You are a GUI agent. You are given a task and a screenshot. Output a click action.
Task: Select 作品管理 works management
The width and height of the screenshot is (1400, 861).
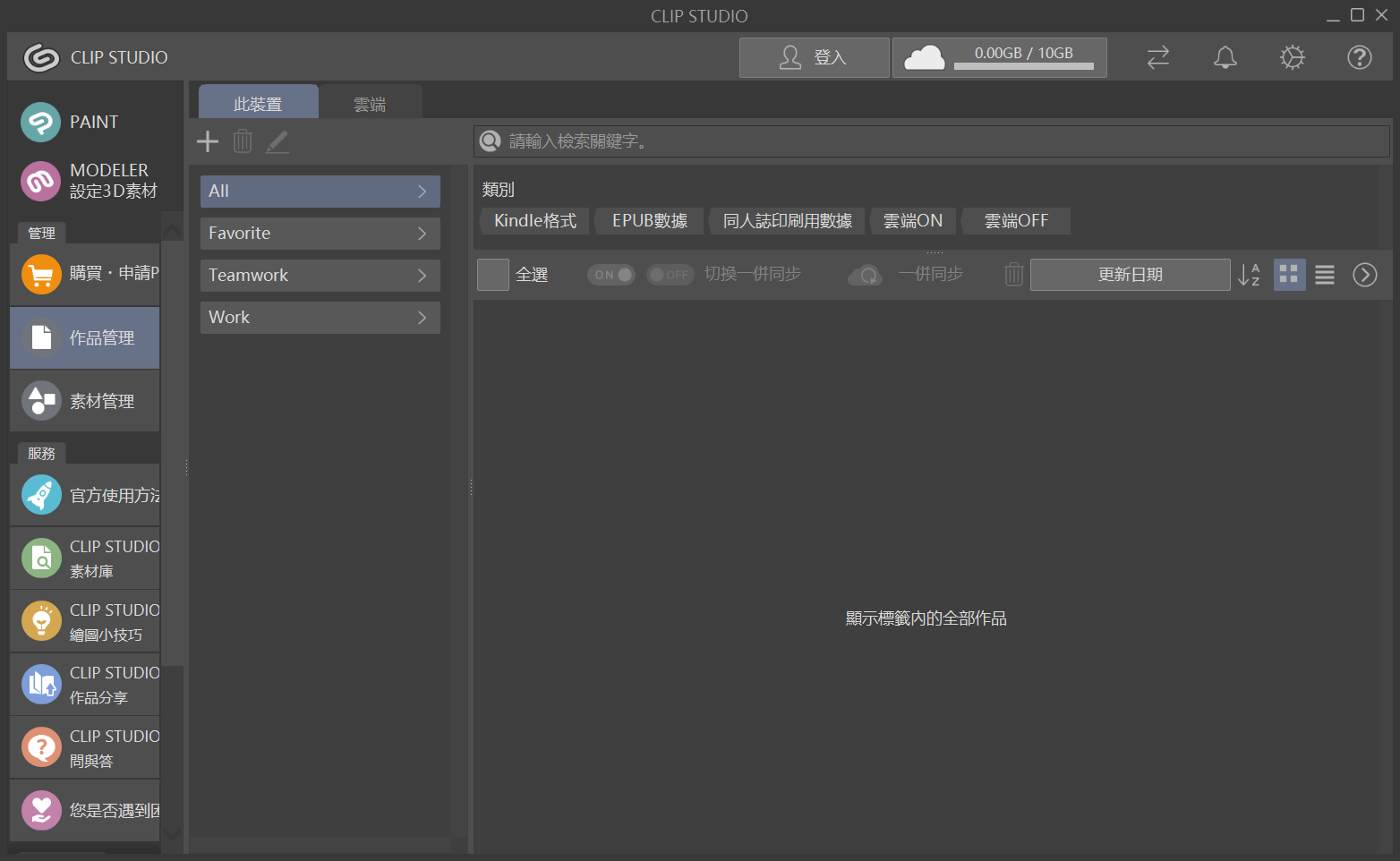point(85,337)
